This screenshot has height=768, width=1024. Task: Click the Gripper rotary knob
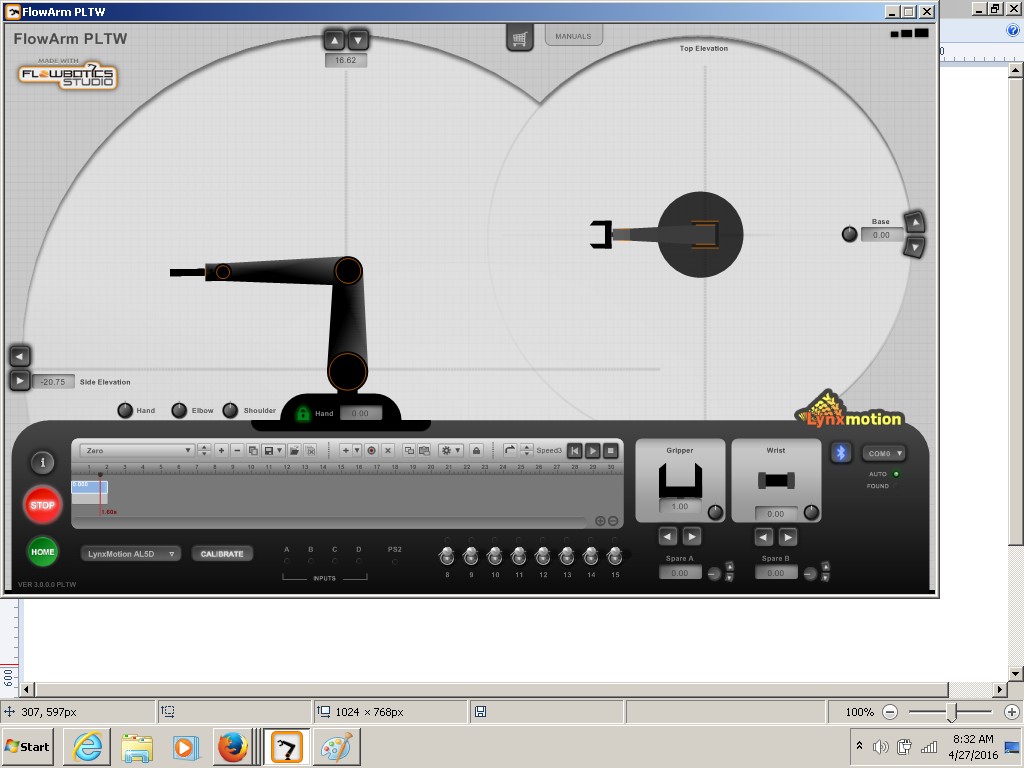[715, 513]
